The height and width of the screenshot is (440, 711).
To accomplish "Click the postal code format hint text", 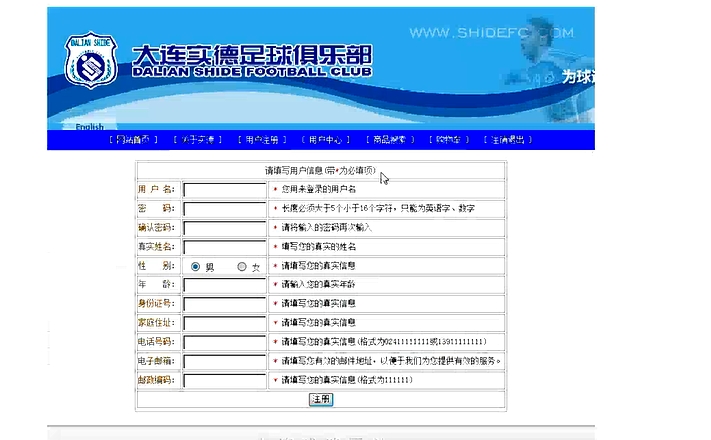I will (347, 380).
